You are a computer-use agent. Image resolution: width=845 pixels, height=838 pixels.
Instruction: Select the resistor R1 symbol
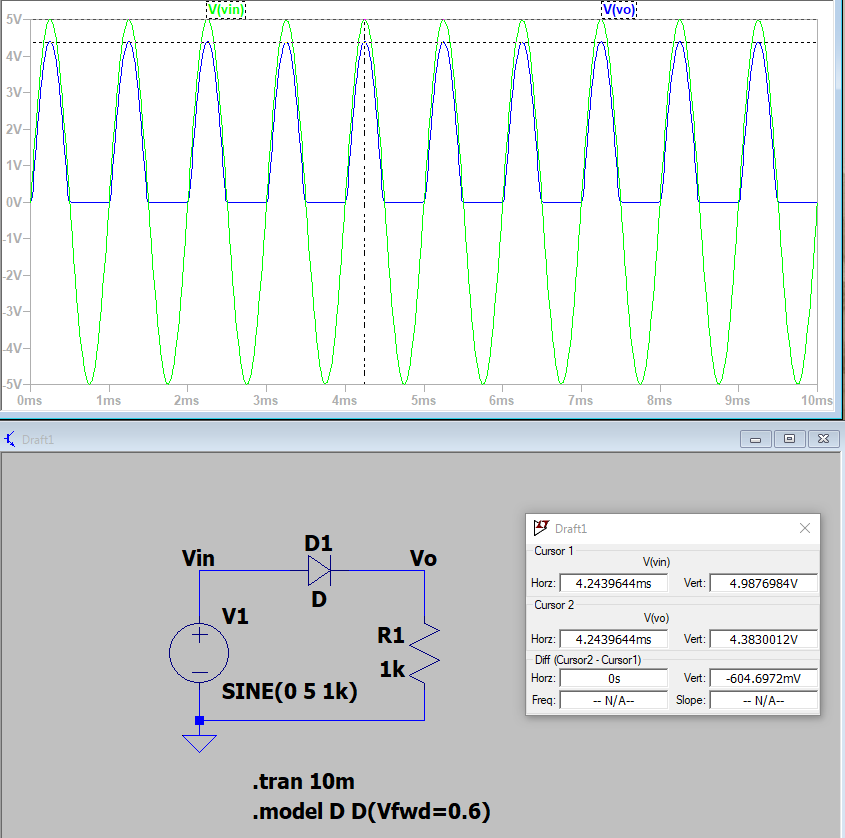pyautogui.click(x=425, y=651)
